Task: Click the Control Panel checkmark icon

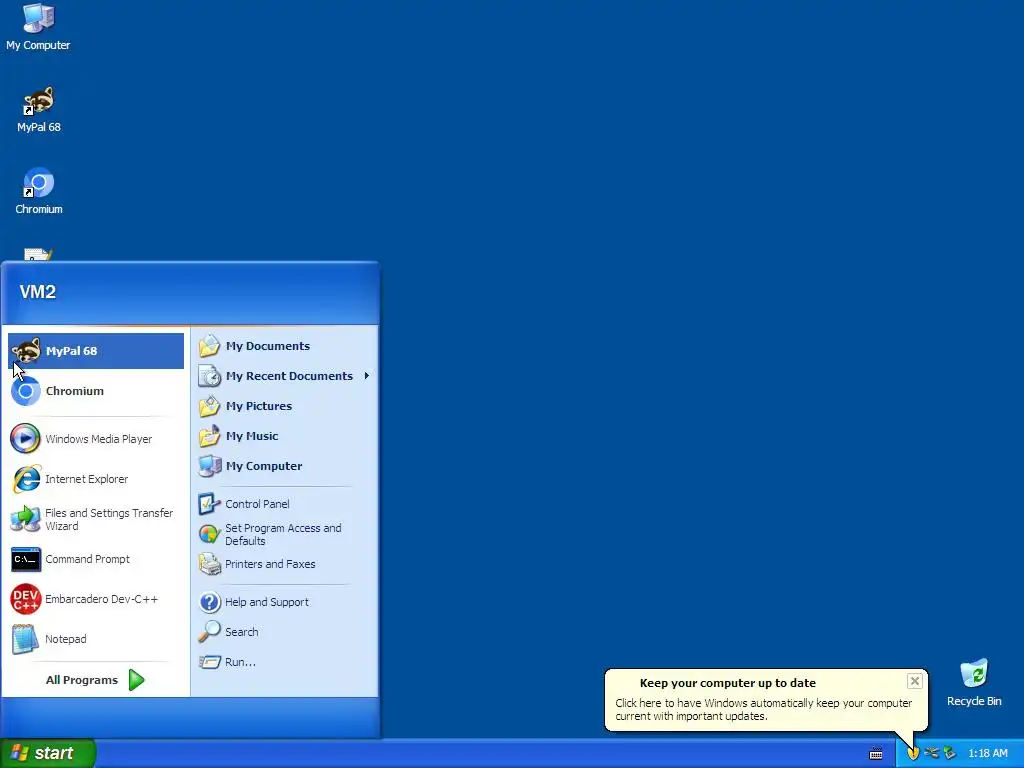Action: tap(210, 504)
